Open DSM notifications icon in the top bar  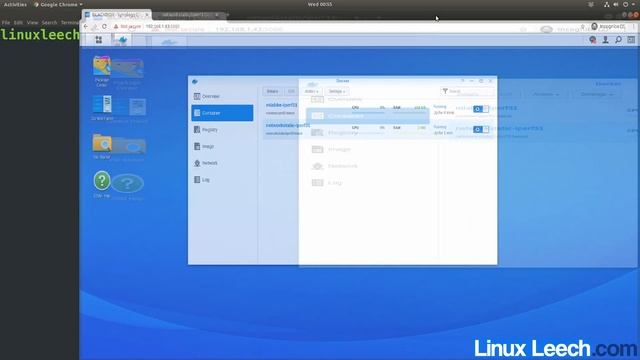(x=593, y=40)
